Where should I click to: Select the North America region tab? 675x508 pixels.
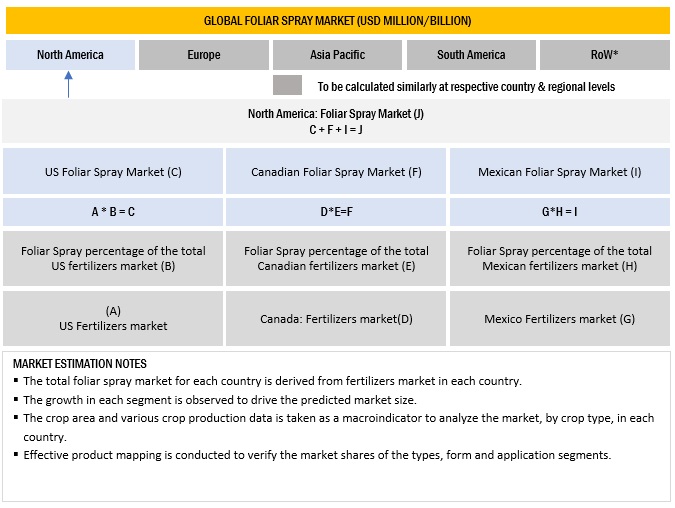[x=70, y=55]
